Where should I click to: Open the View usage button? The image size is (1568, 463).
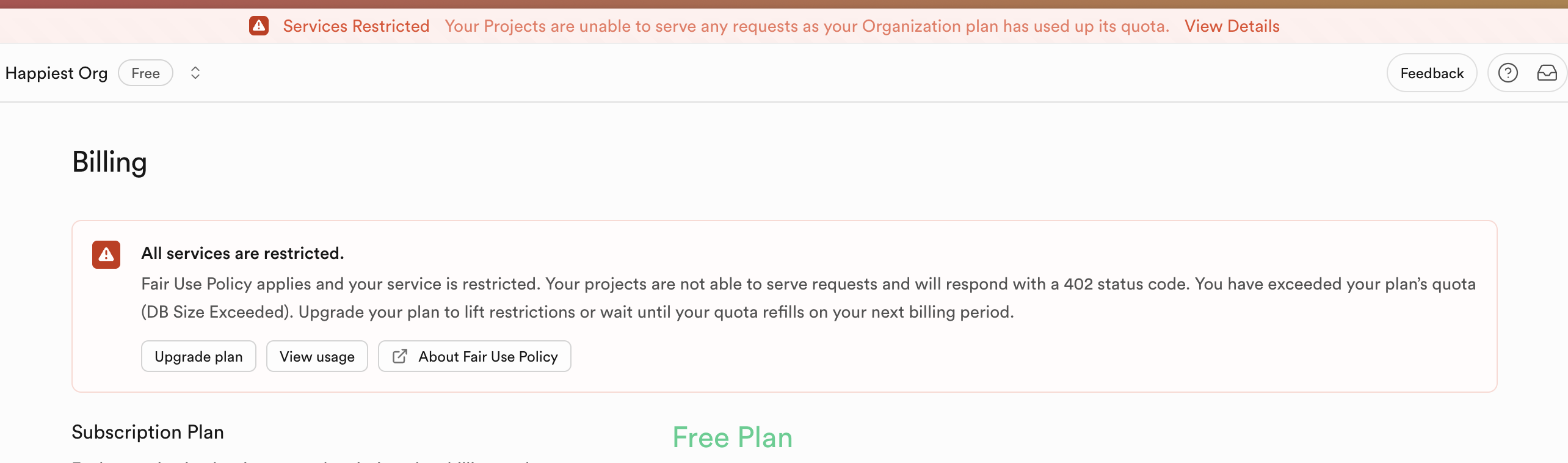click(317, 357)
